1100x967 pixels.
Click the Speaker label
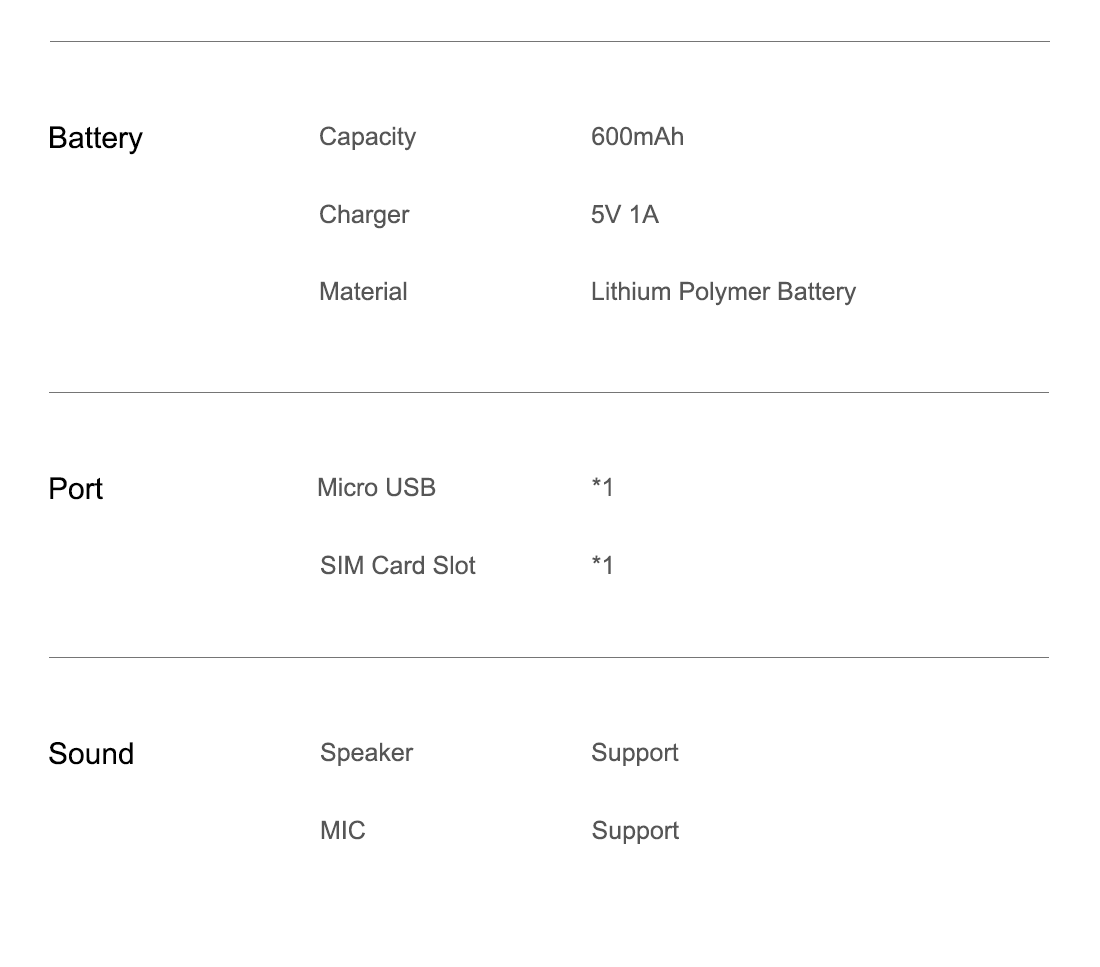point(366,753)
